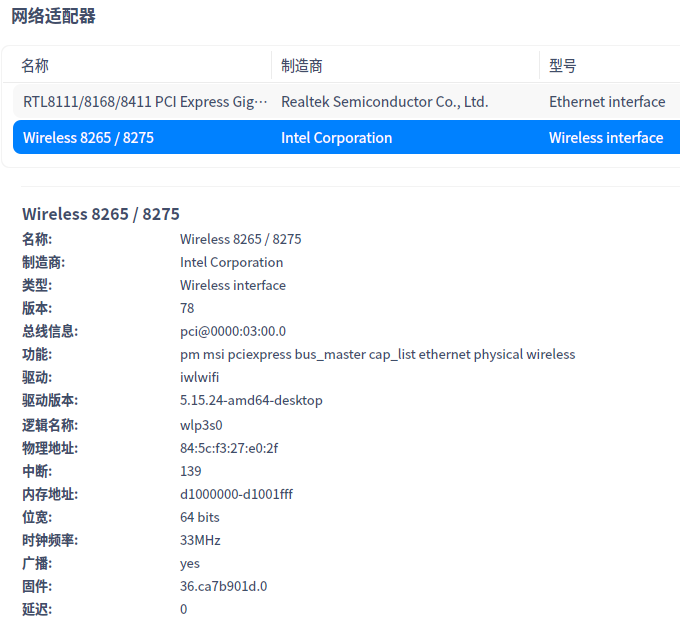This screenshot has height=622, width=680.
Task: Click the 中断 label
Action: point(37,471)
